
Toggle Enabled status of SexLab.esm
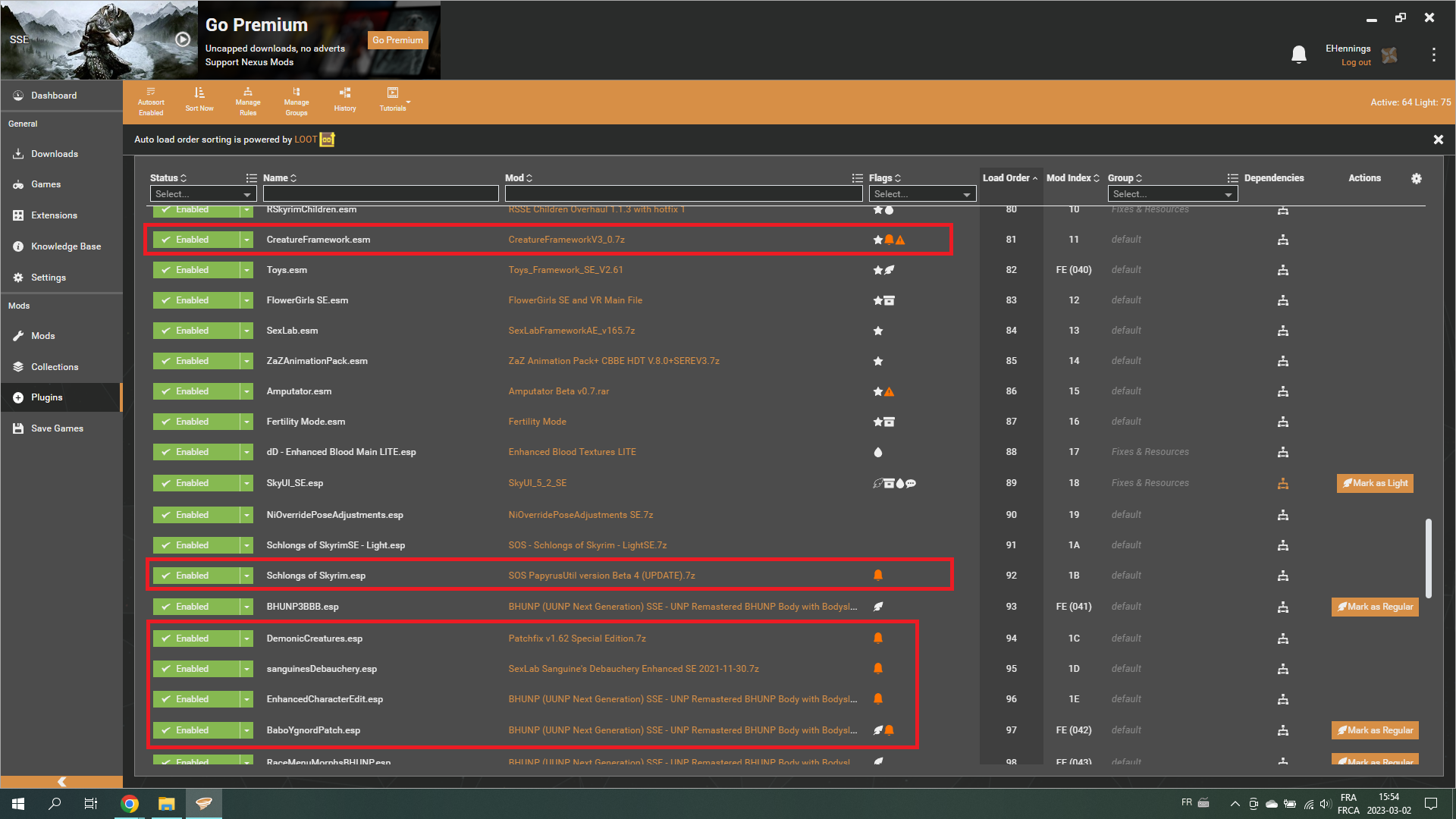196,331
